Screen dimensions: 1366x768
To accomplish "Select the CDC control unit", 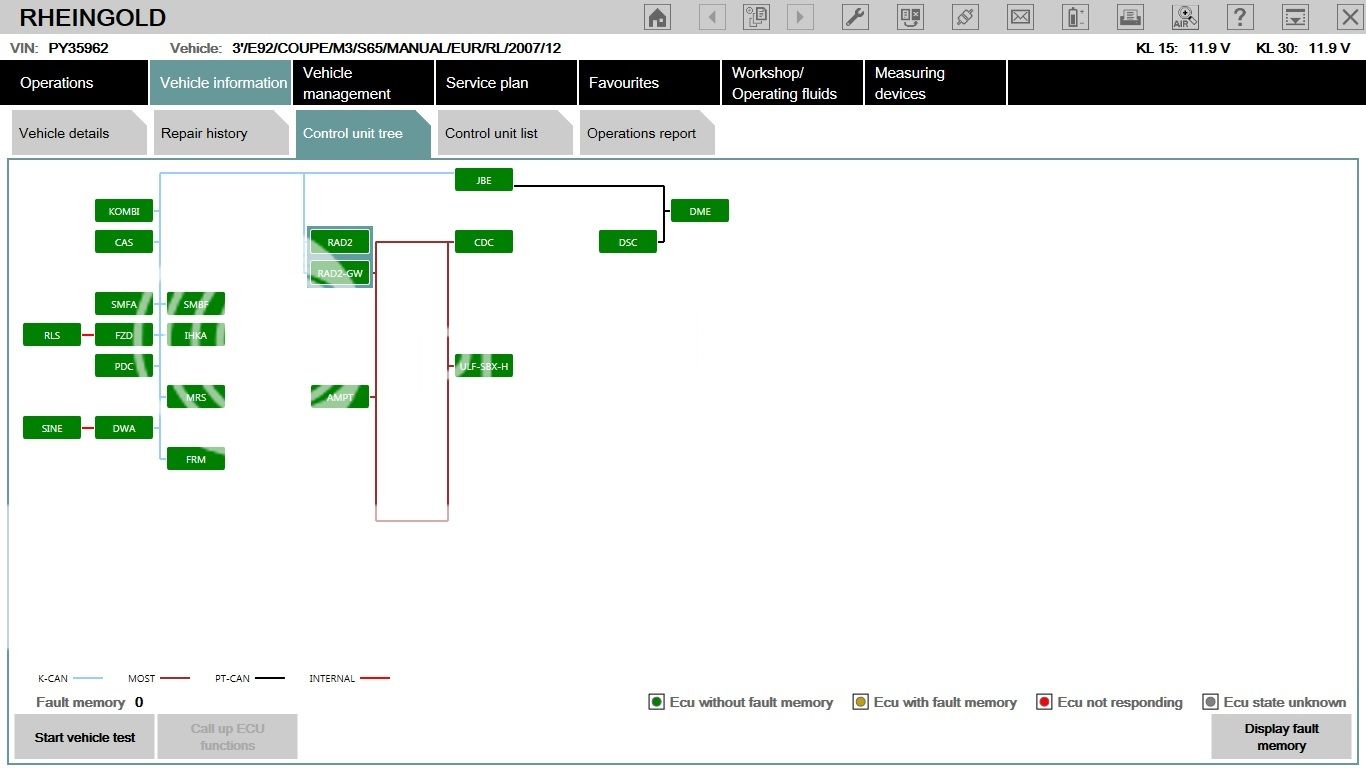I will [484, 242].
